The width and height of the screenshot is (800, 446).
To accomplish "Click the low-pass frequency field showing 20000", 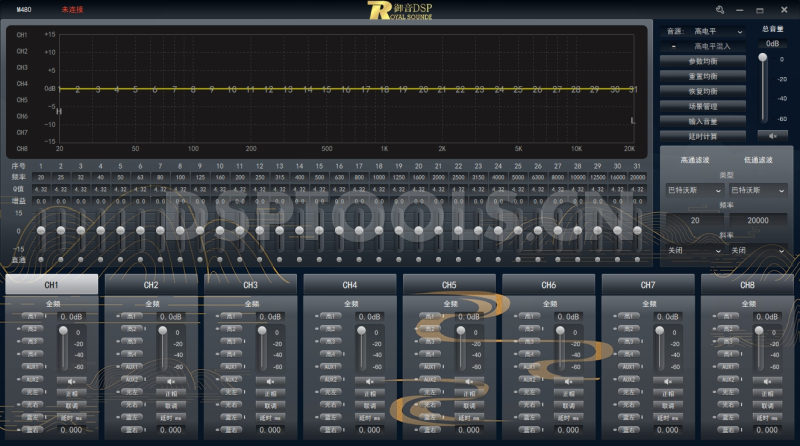I will coord(758,220).
